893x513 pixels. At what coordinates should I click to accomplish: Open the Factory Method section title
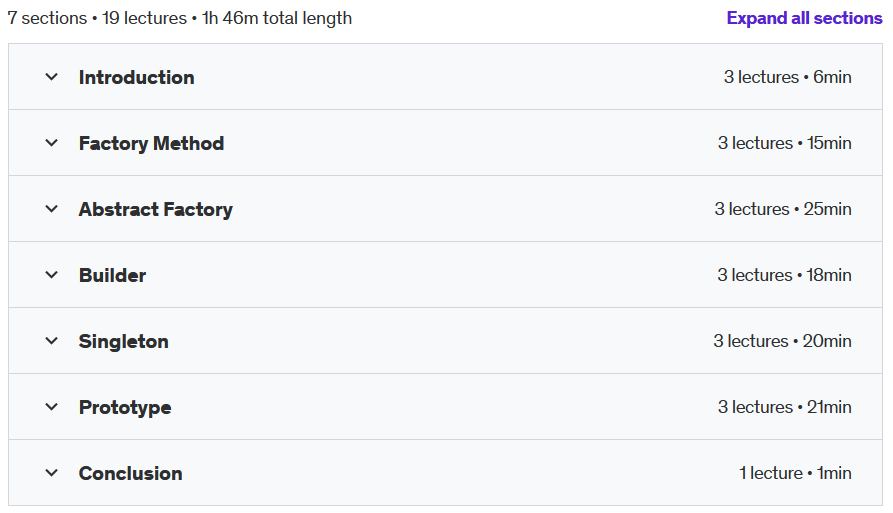pyautogui.click(x=151, y=143)
